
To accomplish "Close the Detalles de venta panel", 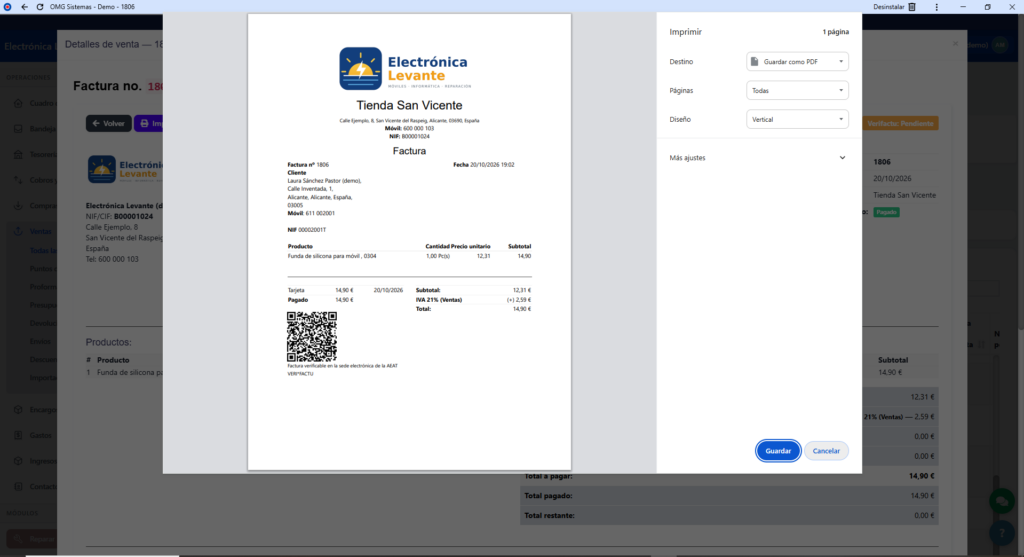I will (x=955, y=44).
